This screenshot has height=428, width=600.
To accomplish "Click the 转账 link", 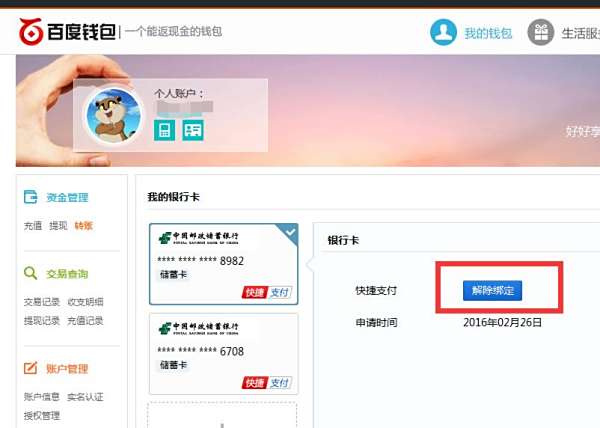I will (84, 226).
